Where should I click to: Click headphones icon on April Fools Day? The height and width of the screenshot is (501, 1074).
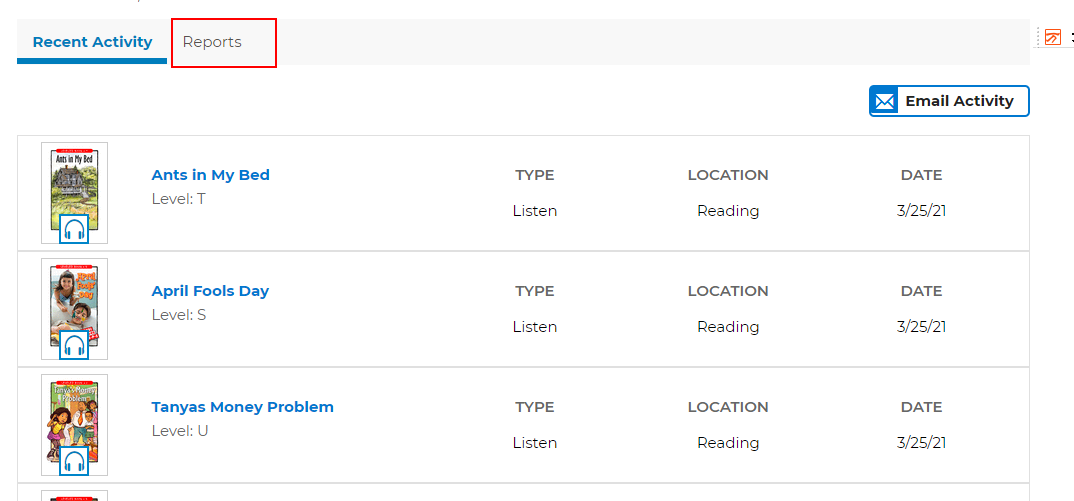74,345
